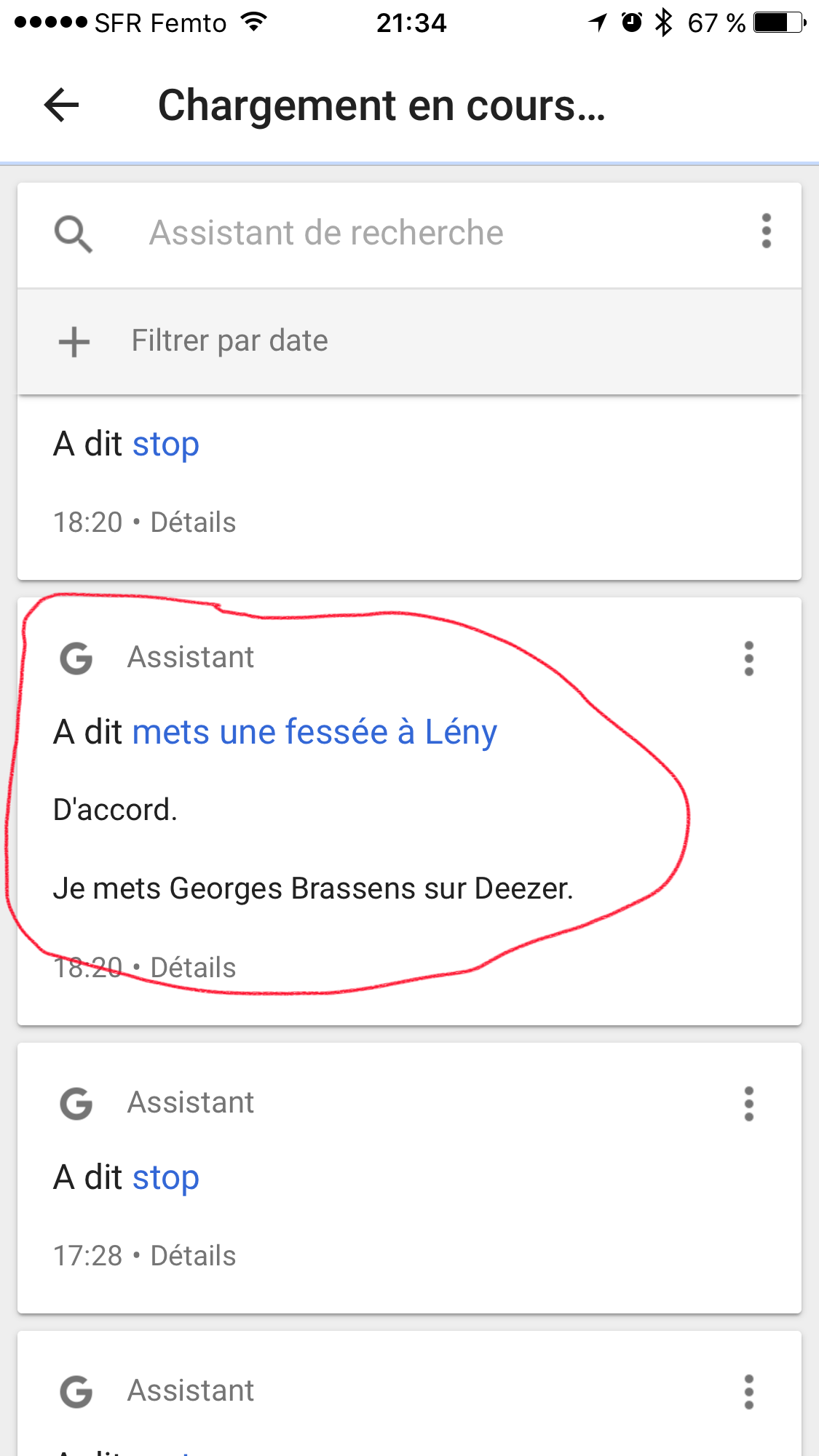Open the three-dot menu on the 17:28 stop card

tap(748, 1104)
